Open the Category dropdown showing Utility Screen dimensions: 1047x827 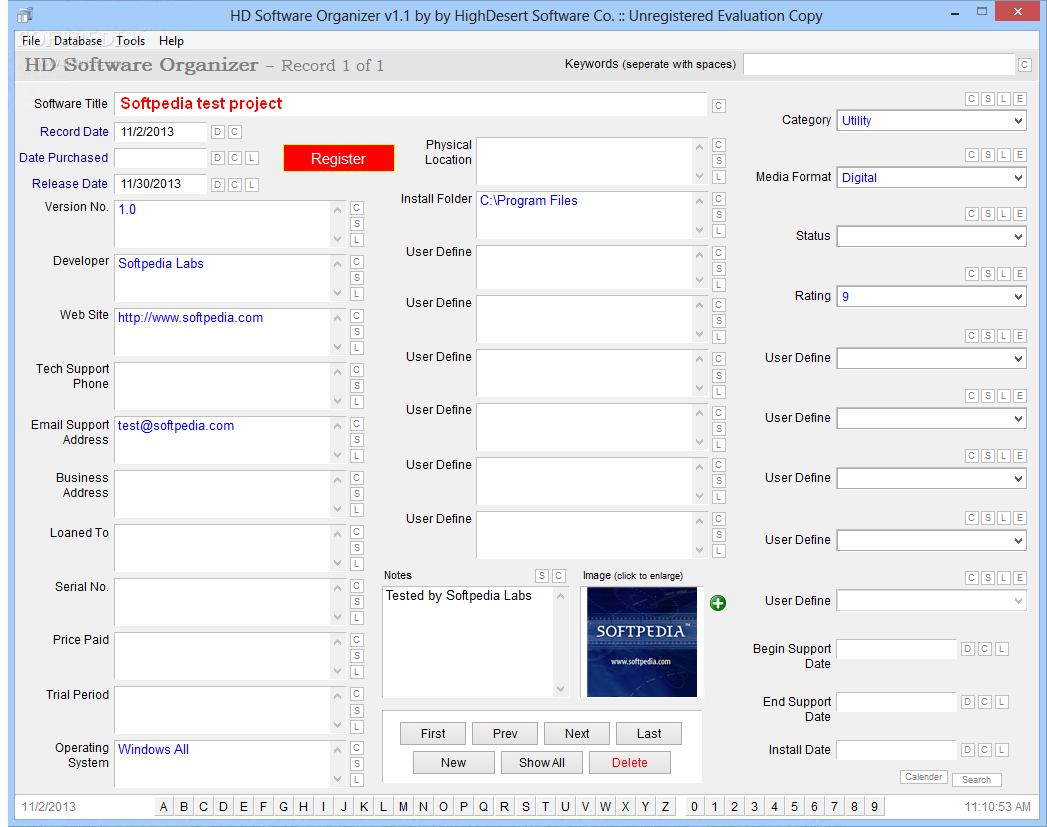(931, 121)
